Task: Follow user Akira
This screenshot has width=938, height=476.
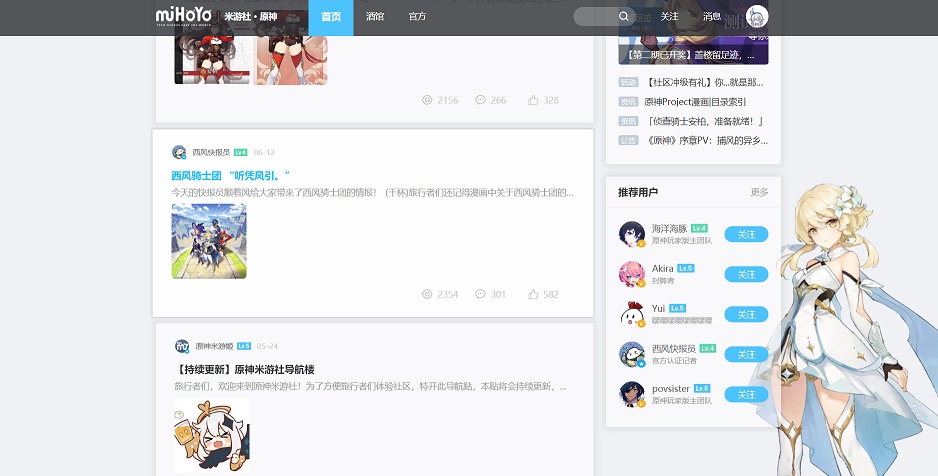Action: coord(746,274)
